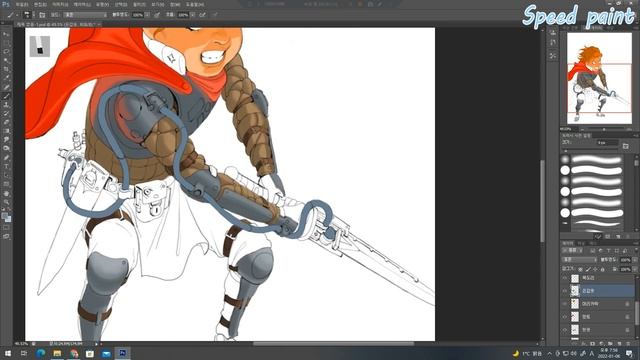Open the Filter menu
Screen dimensions: 640x360
point(139,4)
